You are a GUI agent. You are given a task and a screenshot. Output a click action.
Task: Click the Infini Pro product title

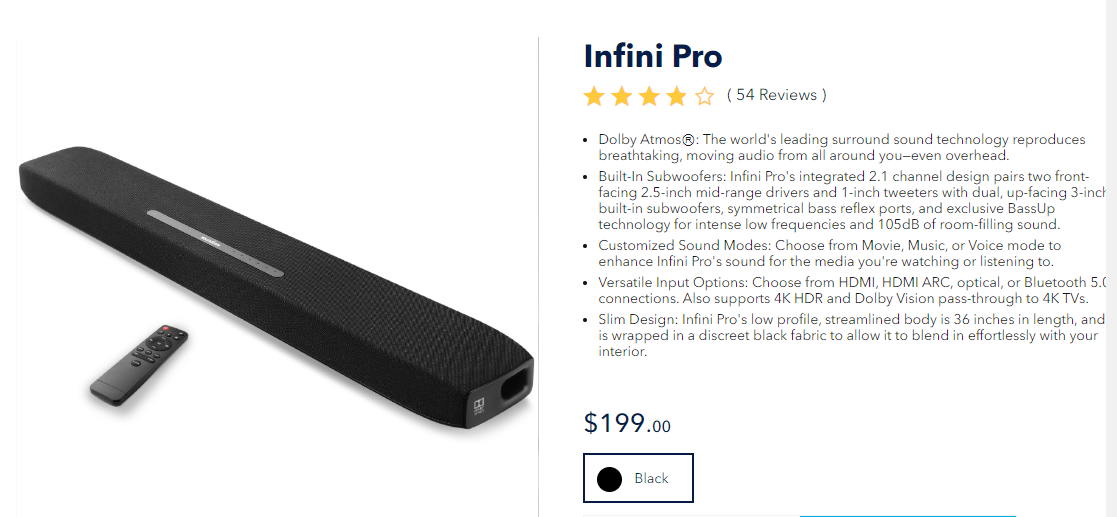click(652, 56)
